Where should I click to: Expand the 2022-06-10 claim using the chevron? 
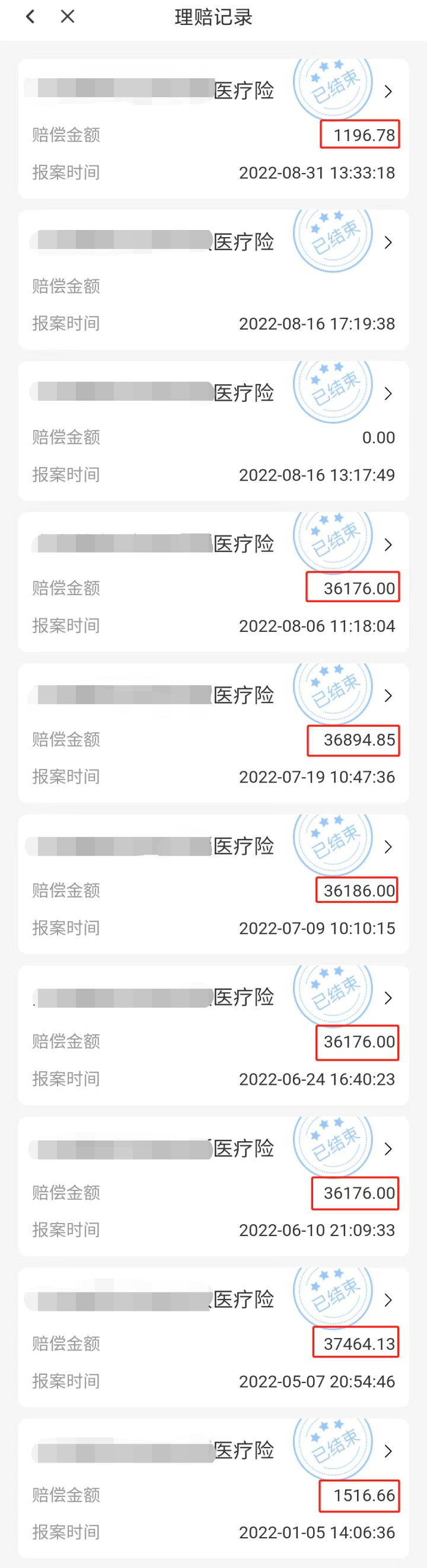point(388,1149)
